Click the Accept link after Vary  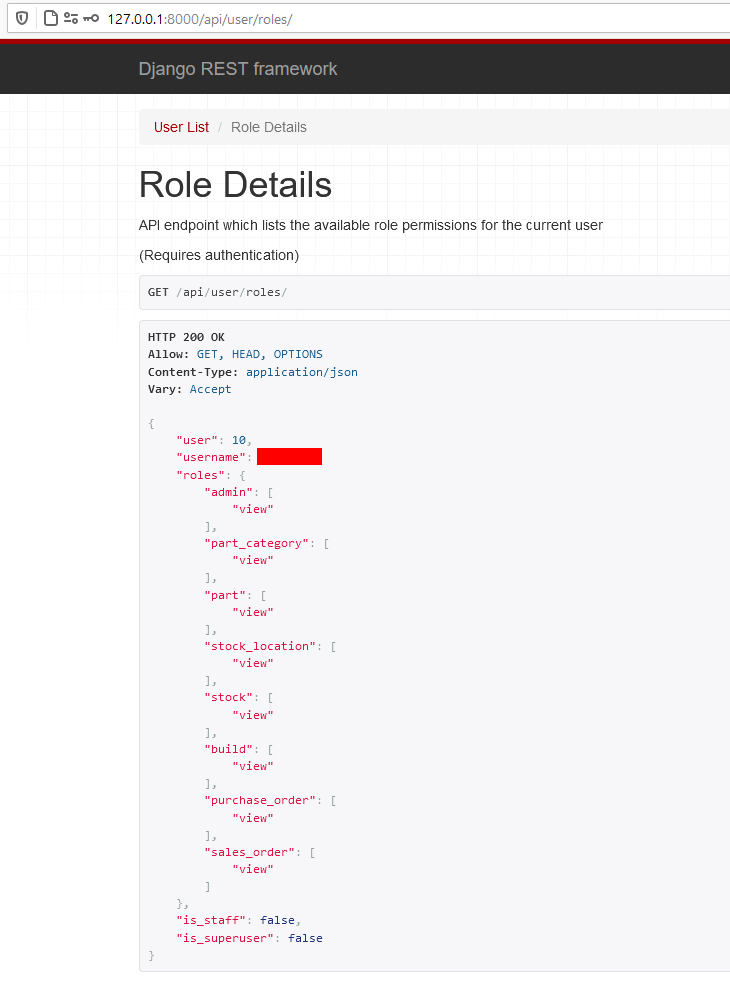(x=210, y=389)
